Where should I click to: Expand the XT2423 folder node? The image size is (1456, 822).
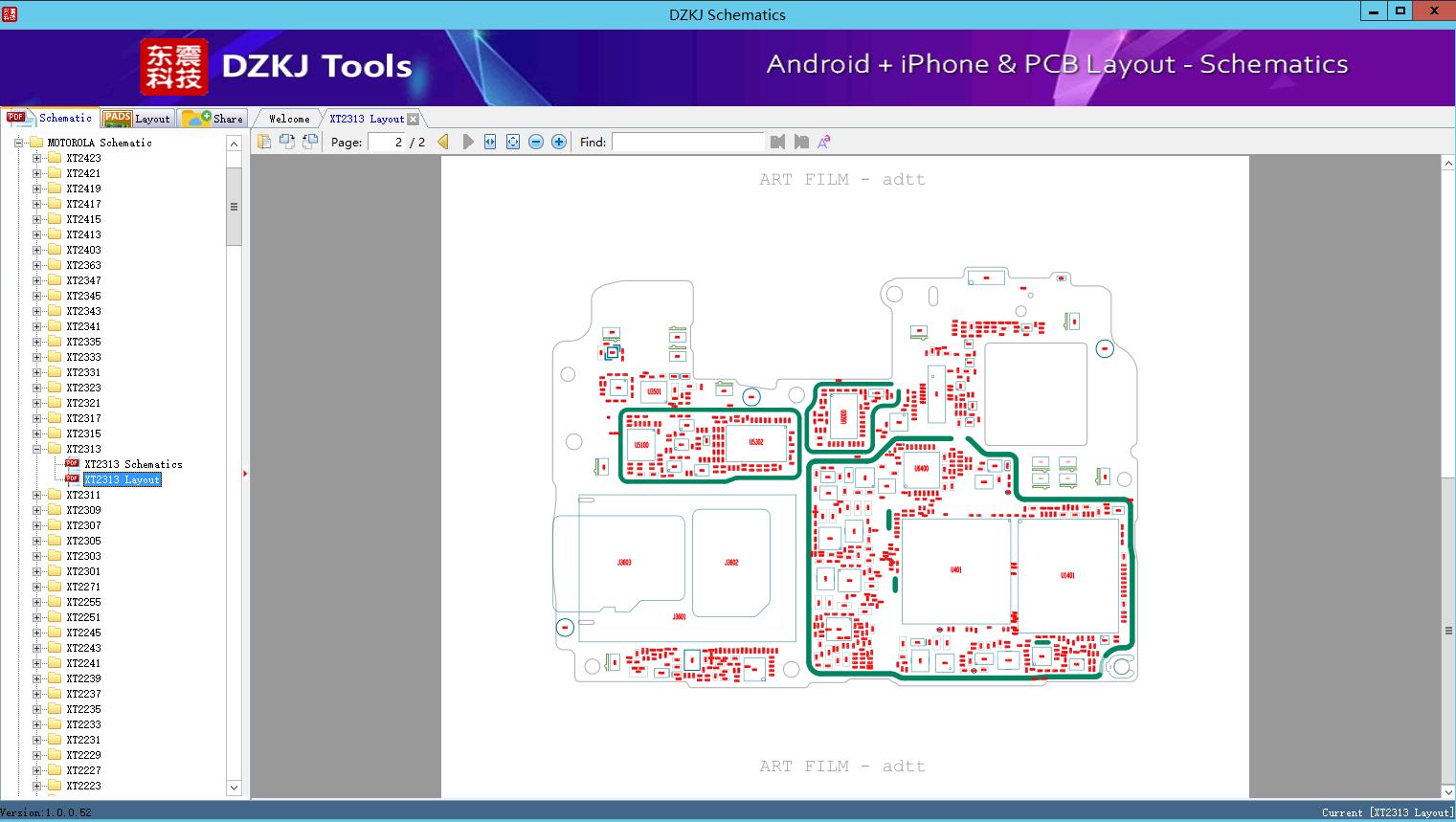[36, 158]
